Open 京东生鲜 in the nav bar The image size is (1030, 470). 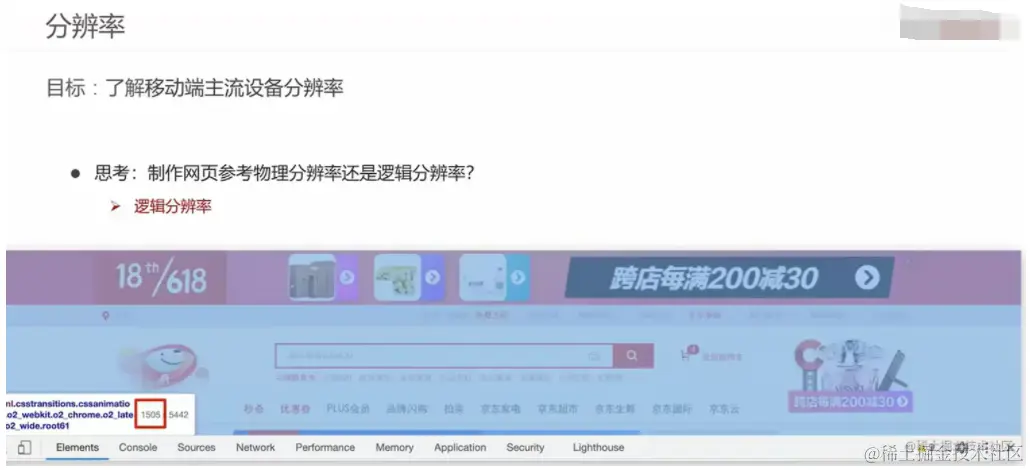[616, 409]
